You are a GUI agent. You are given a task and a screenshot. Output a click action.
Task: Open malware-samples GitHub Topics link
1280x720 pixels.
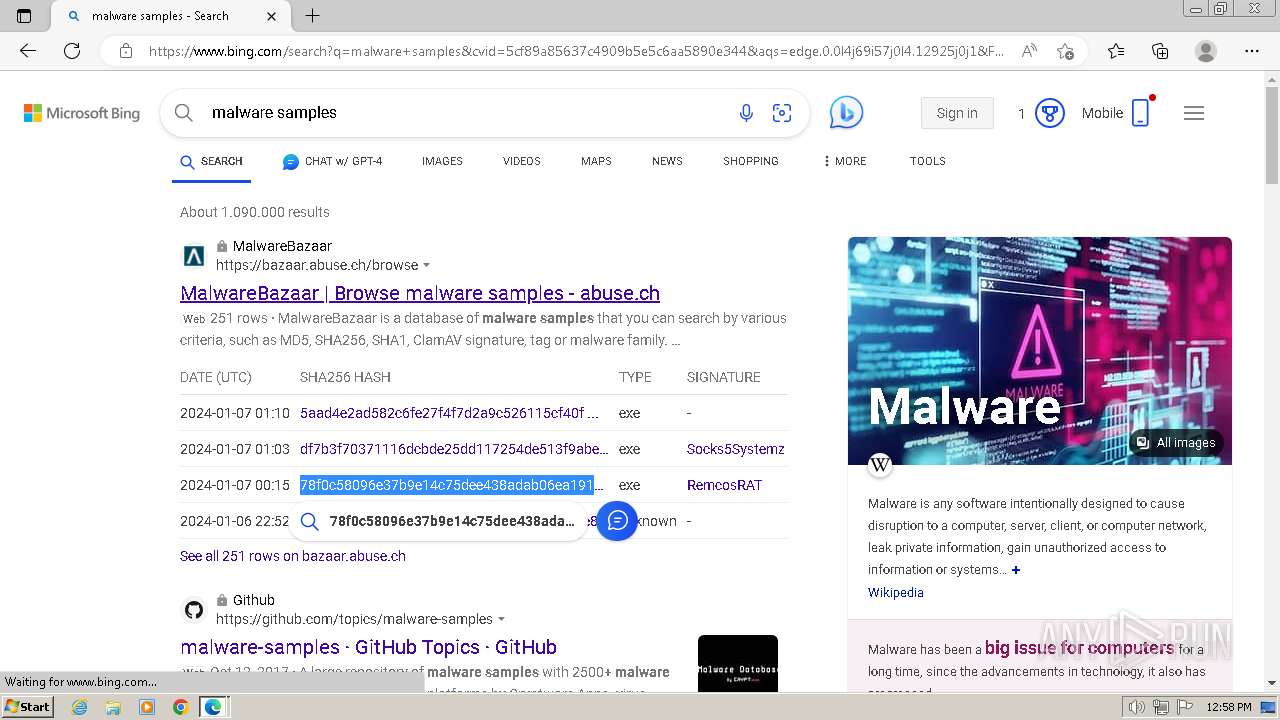tap(369, 647)
